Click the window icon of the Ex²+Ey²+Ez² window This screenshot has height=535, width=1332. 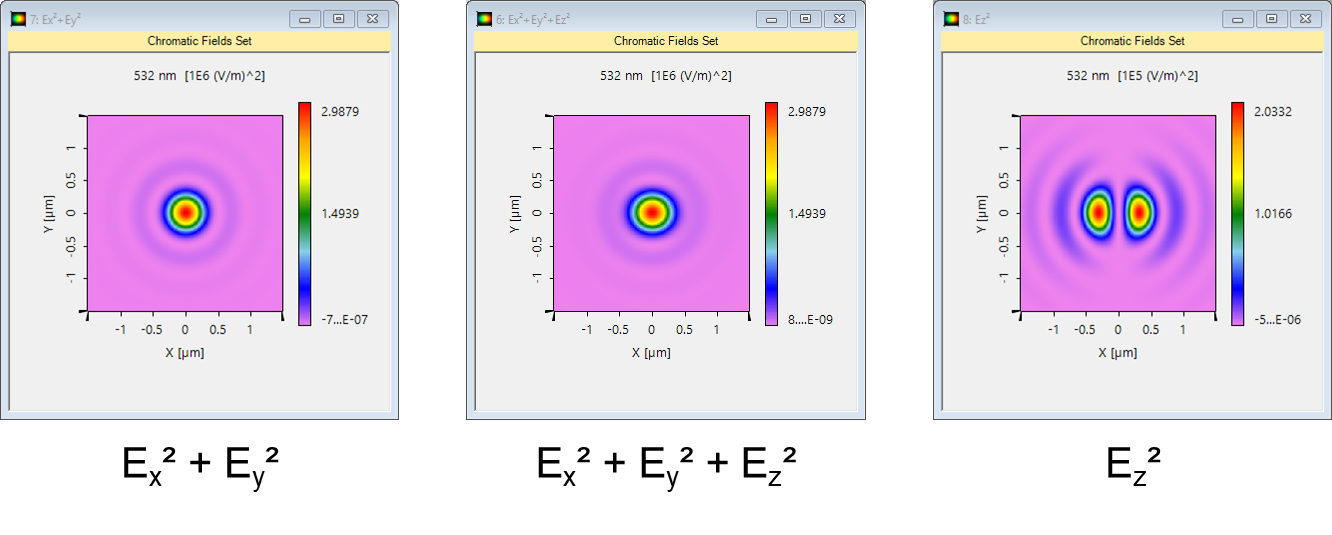click(484, 18)
